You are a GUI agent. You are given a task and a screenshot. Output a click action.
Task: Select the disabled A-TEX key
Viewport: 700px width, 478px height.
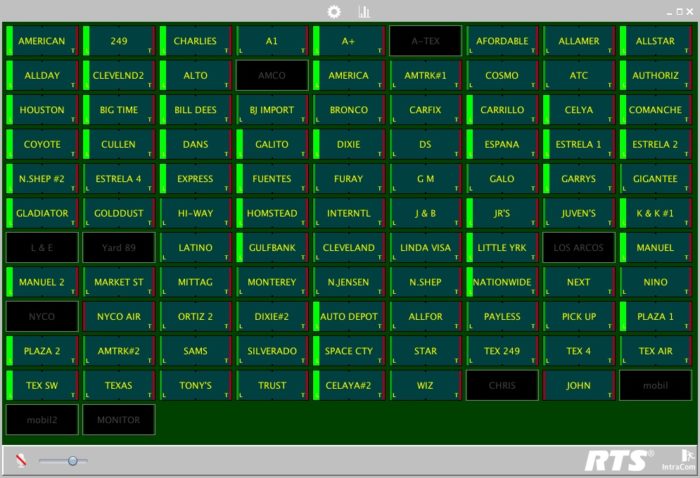pyautogui.click(x=425, y=41)
